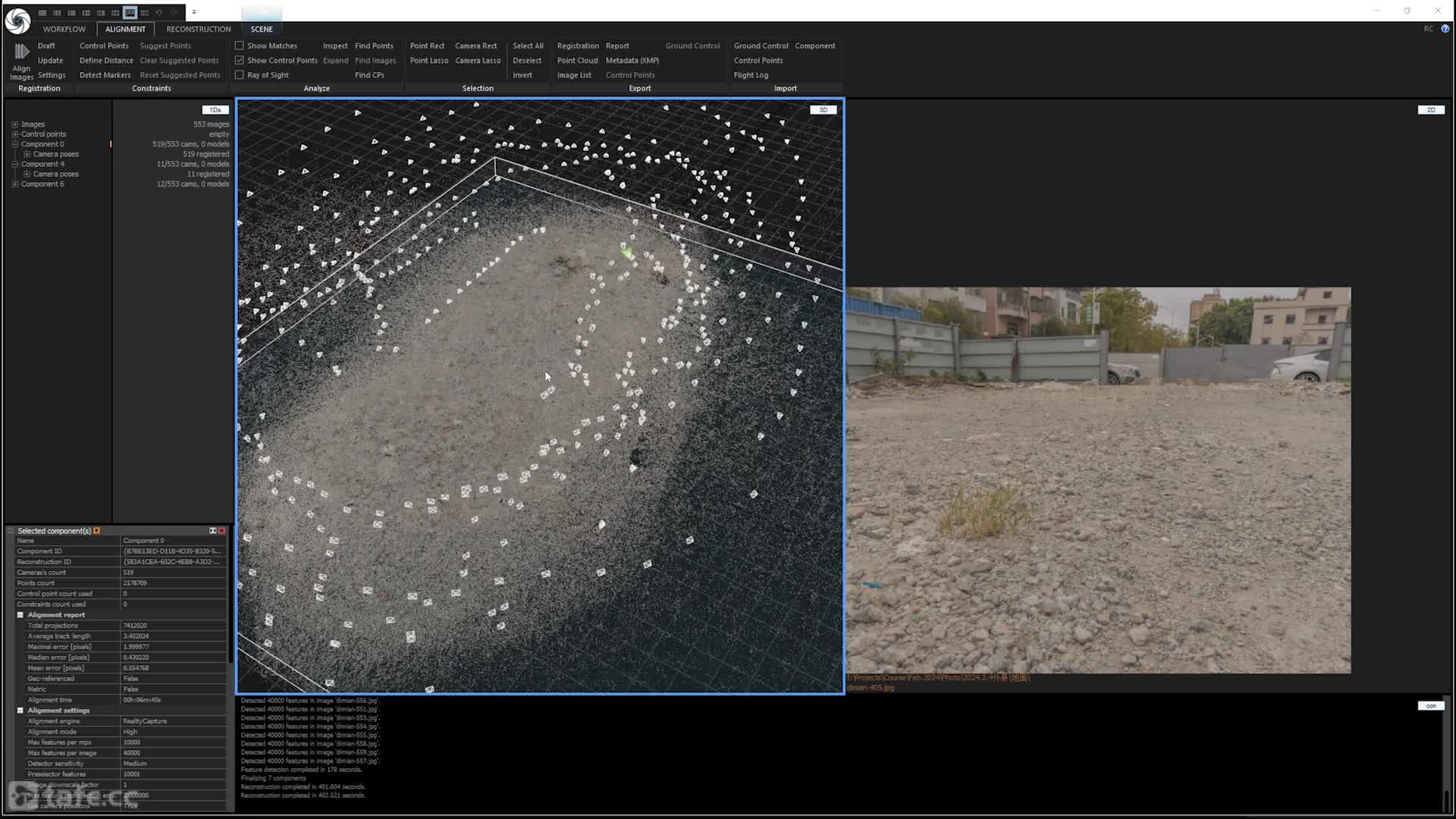Select the second layout icon in title bar

pos(57,13)
